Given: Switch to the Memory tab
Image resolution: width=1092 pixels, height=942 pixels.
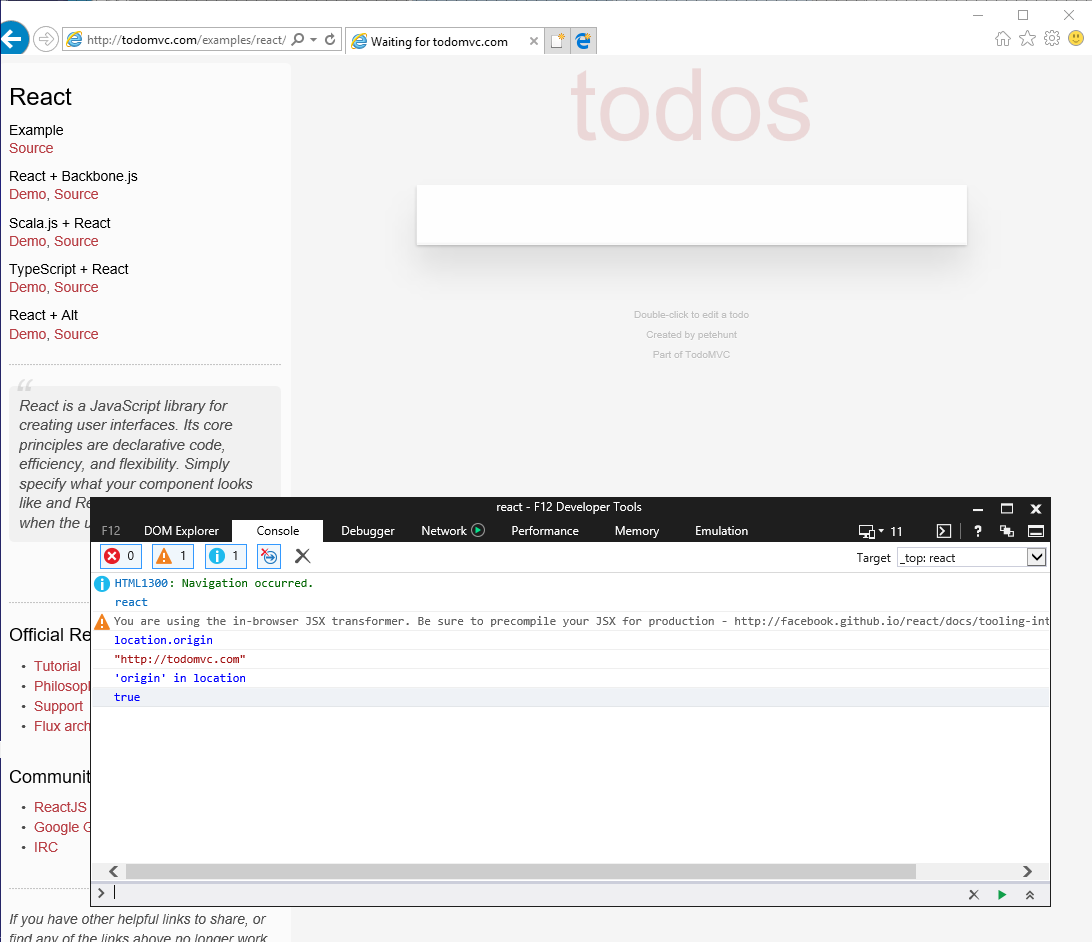Looking at the screenshot, I should 637,531.
